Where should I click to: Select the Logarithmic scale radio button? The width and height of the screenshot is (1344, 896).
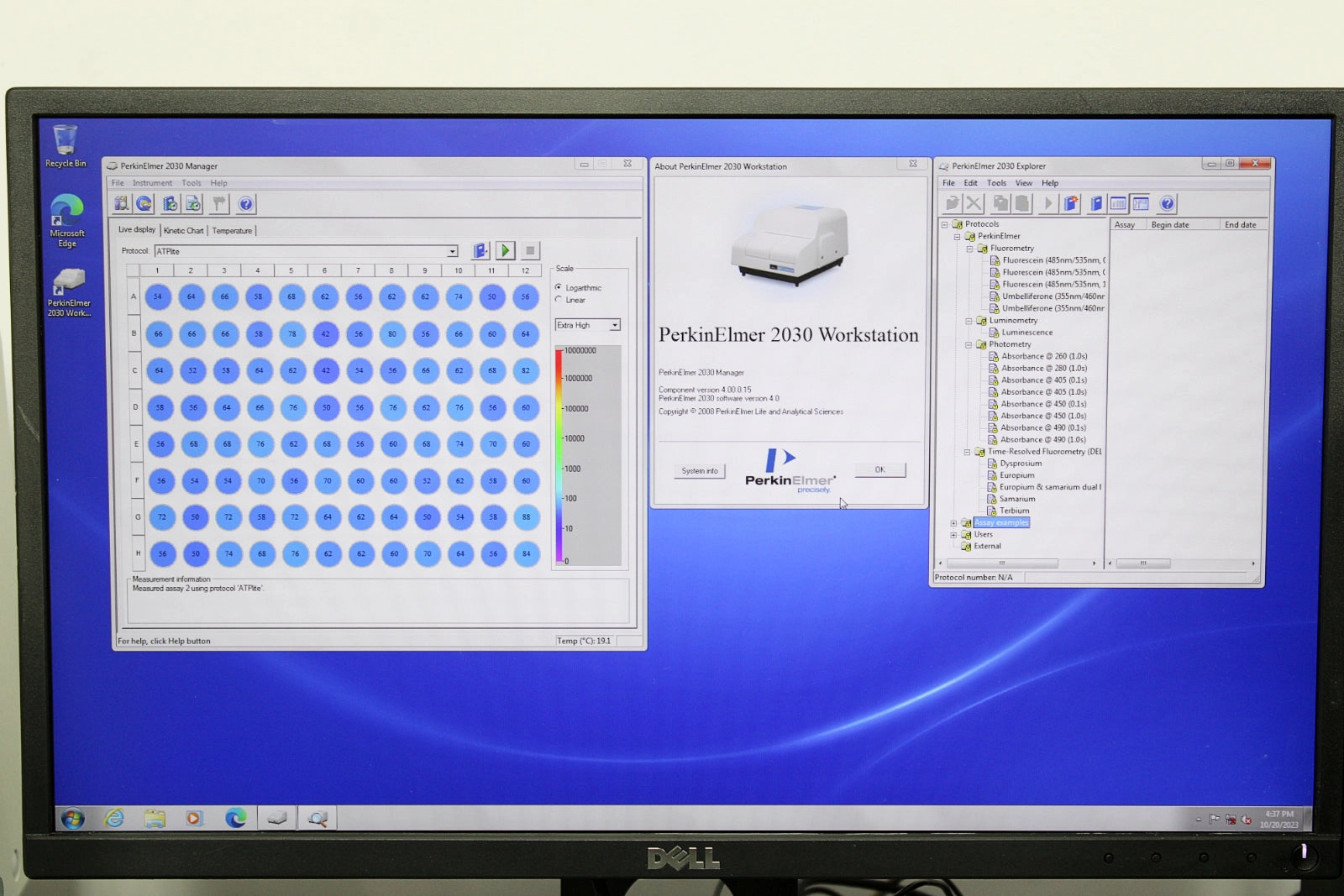pos(559,287)
